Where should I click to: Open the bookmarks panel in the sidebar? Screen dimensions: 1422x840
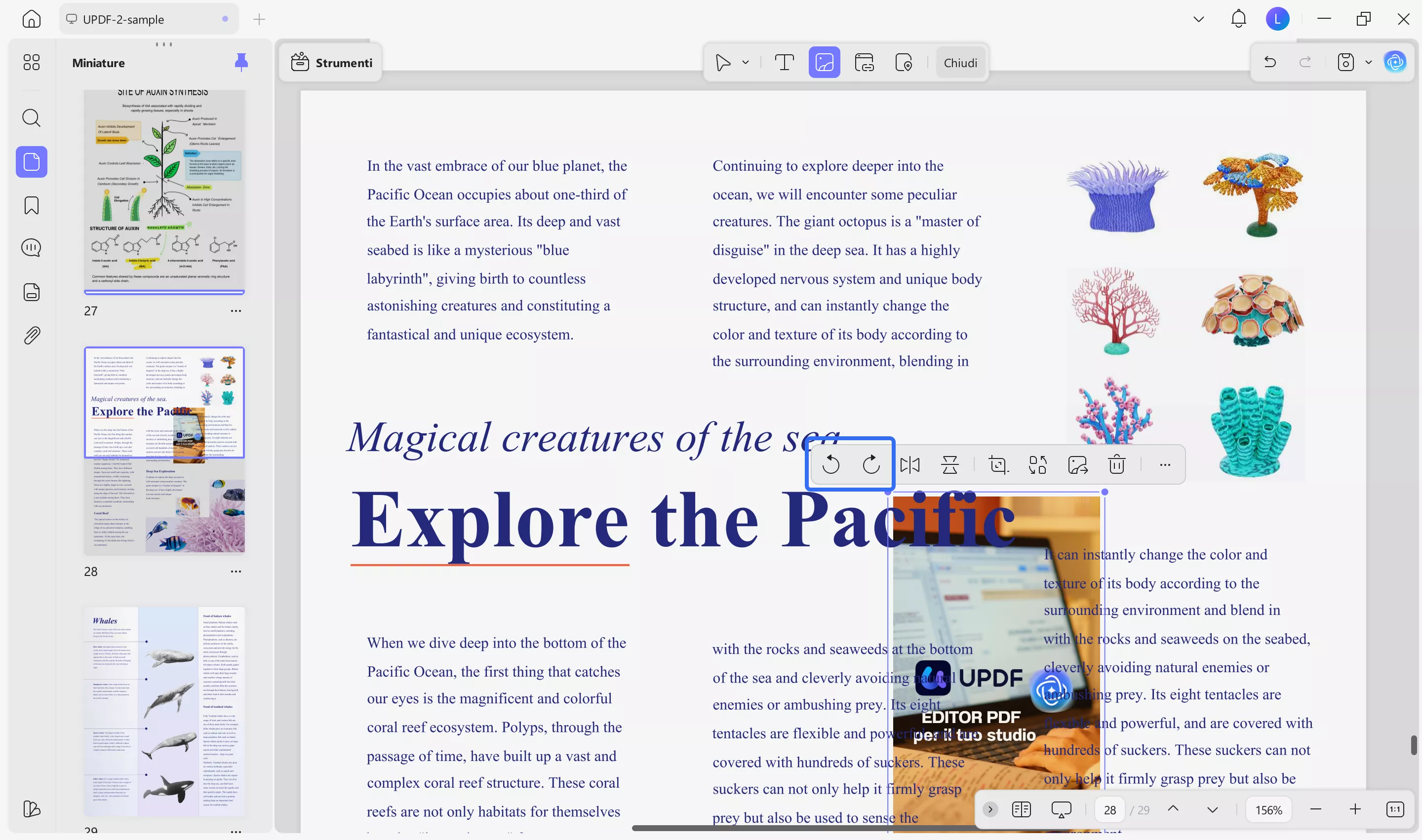[x=31, y=205]
